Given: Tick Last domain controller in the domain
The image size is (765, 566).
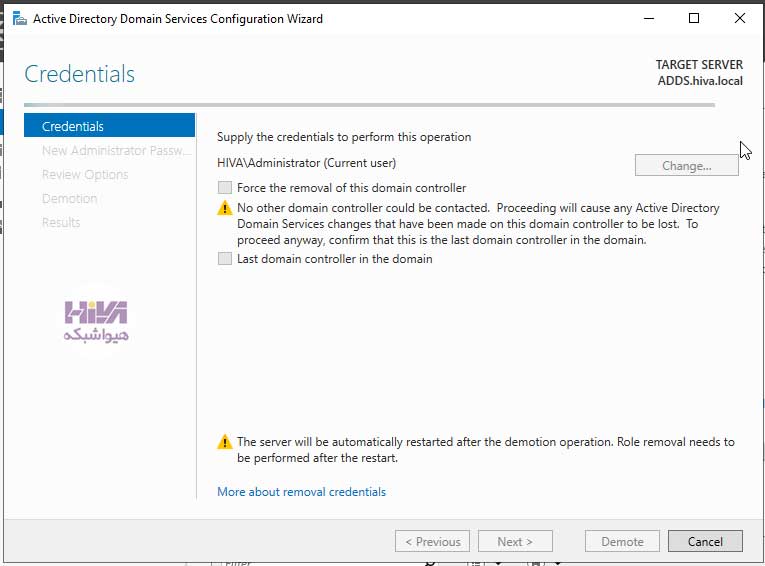Looking at the screenshot, I should (x=224, y=258).
